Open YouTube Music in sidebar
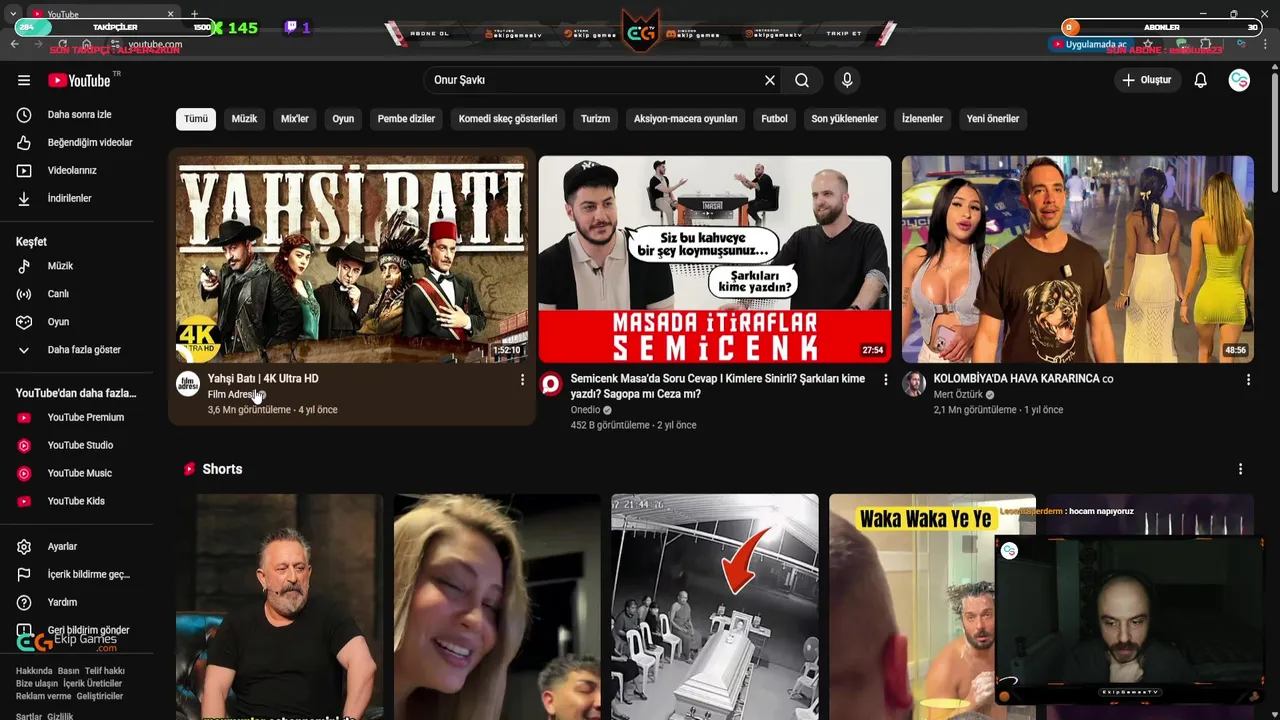This screenshot has width=1280, height=720. (x=80, y=474)
